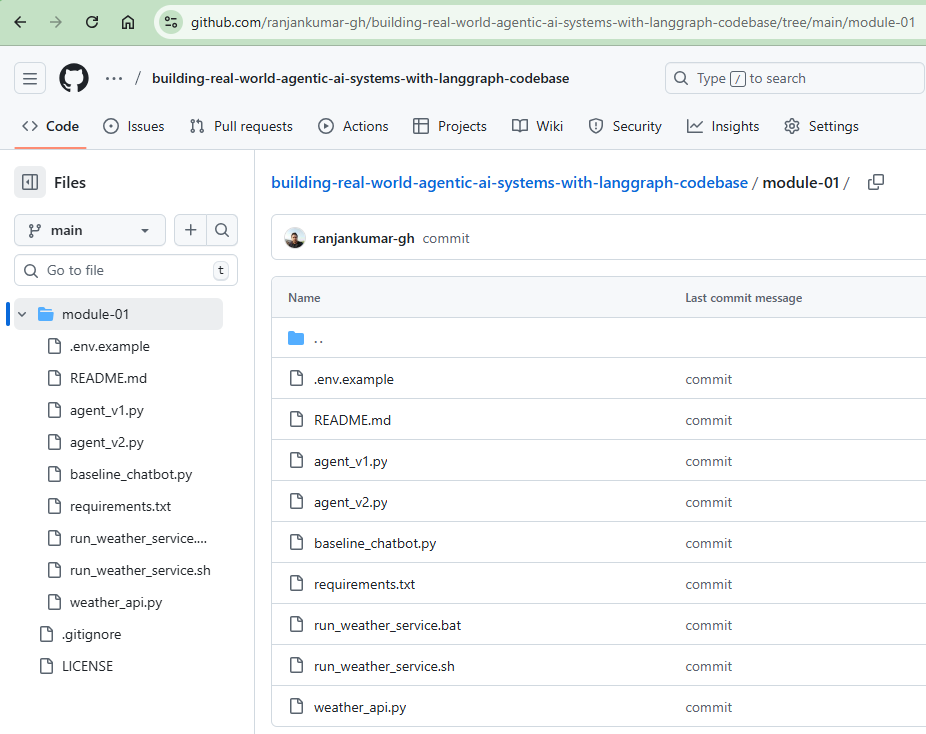This screenshot has height=734, width=926.
Task: Select LICENSE in the file tree
Action: coord(87,666)
